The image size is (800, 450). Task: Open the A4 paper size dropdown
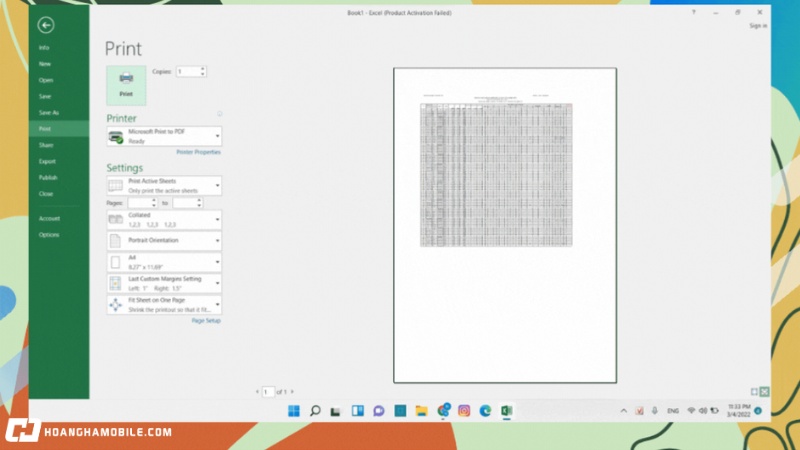(x=164, y=262)
